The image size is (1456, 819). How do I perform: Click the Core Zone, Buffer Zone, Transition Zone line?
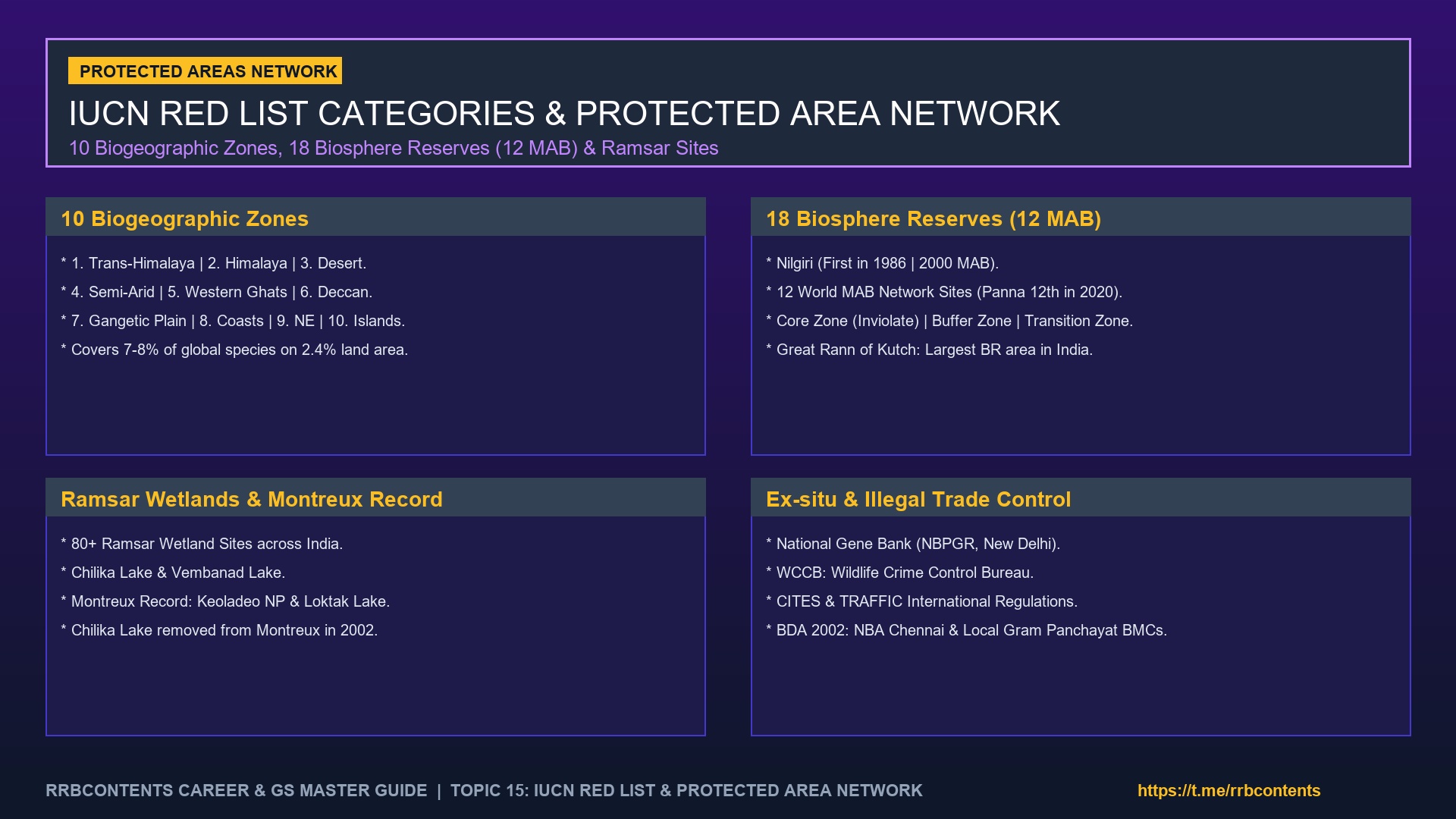point(949,321)
